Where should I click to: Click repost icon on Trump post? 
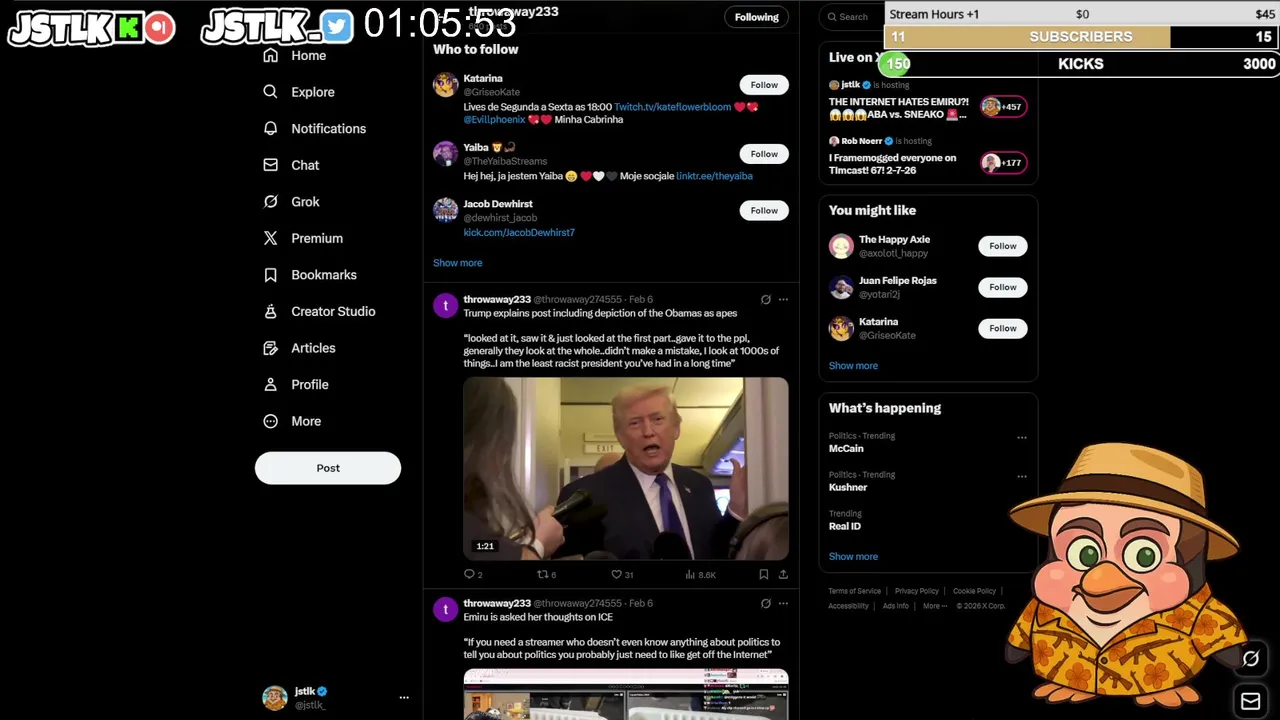(543, 574)
